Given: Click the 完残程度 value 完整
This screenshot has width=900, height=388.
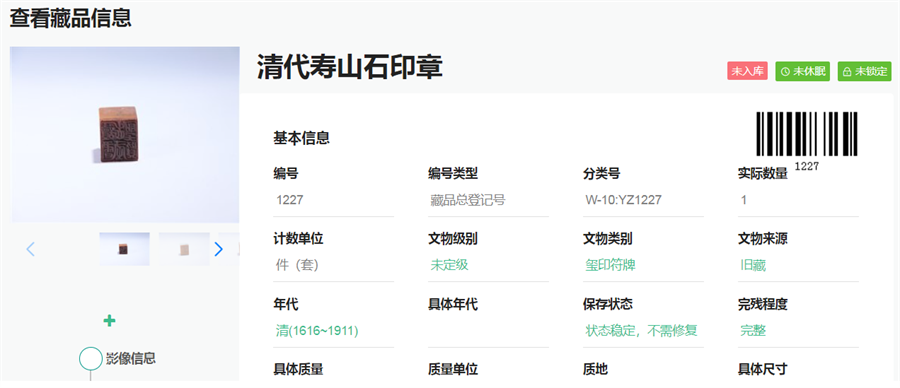Looking at the screenshot, I should tap(753, 331).
